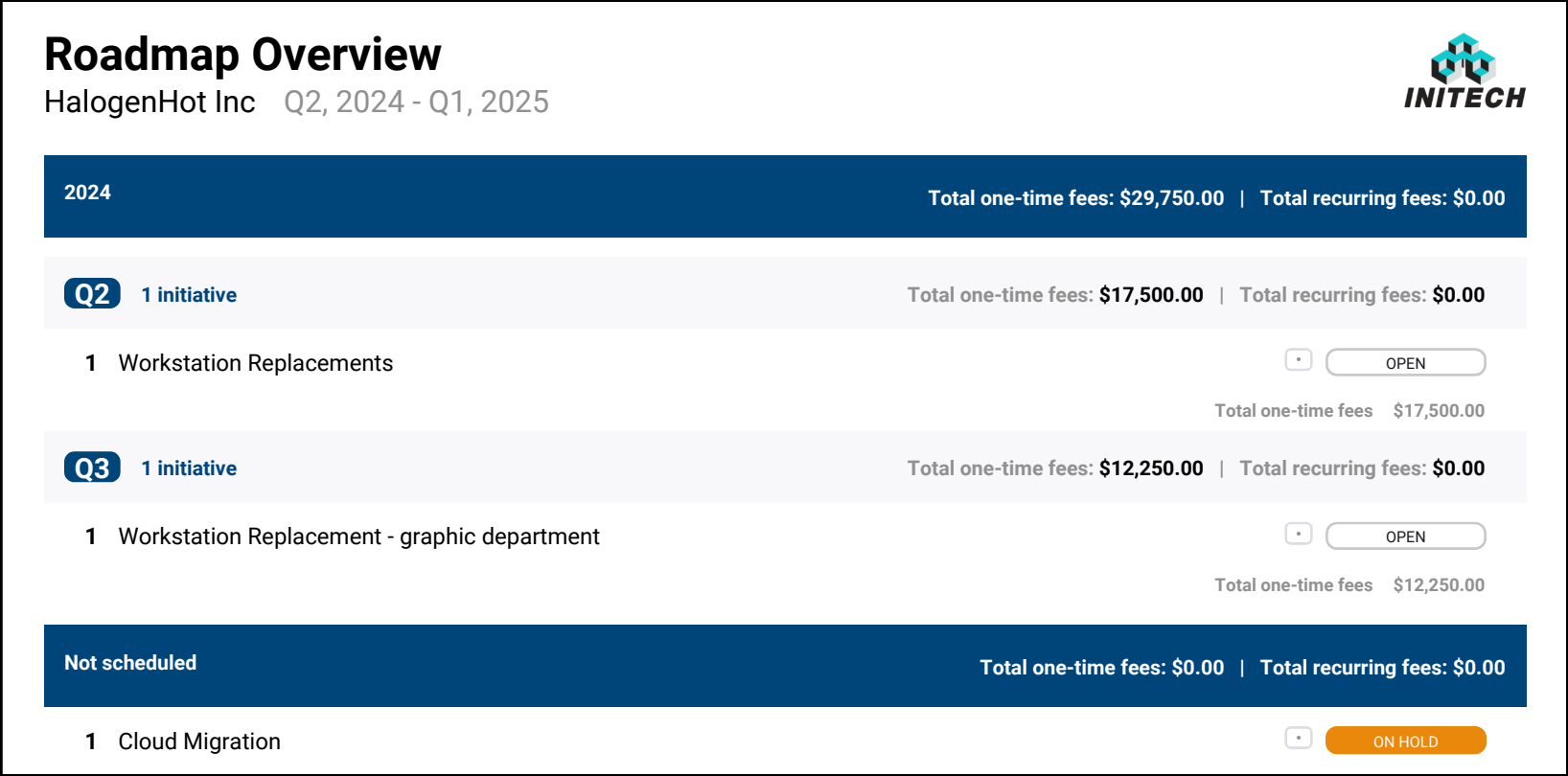
Task: Click the Roadmap Overview title
Action: pos(242,54)
